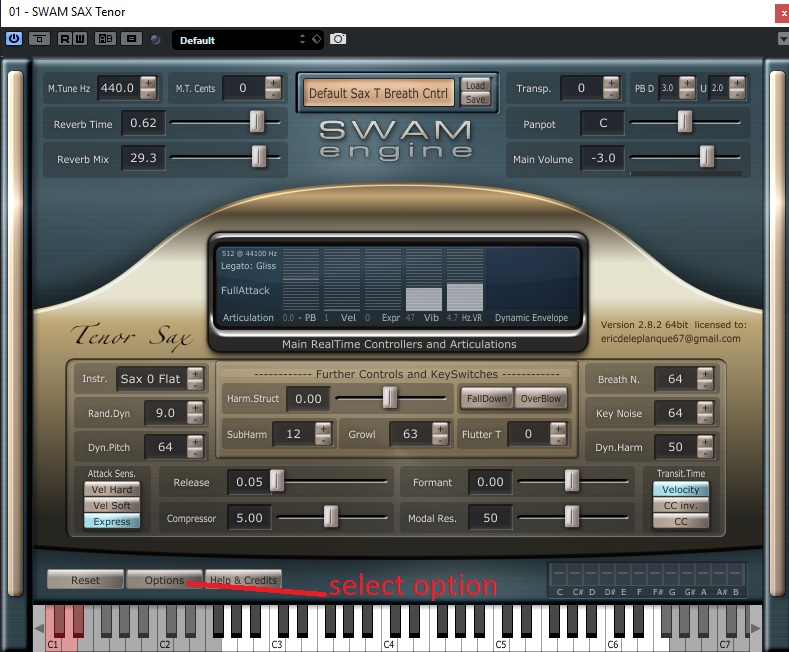Click the list view icon after A/B button
Image resolution: width=789 pixels, height=652 pixels.
click(132, 39)
